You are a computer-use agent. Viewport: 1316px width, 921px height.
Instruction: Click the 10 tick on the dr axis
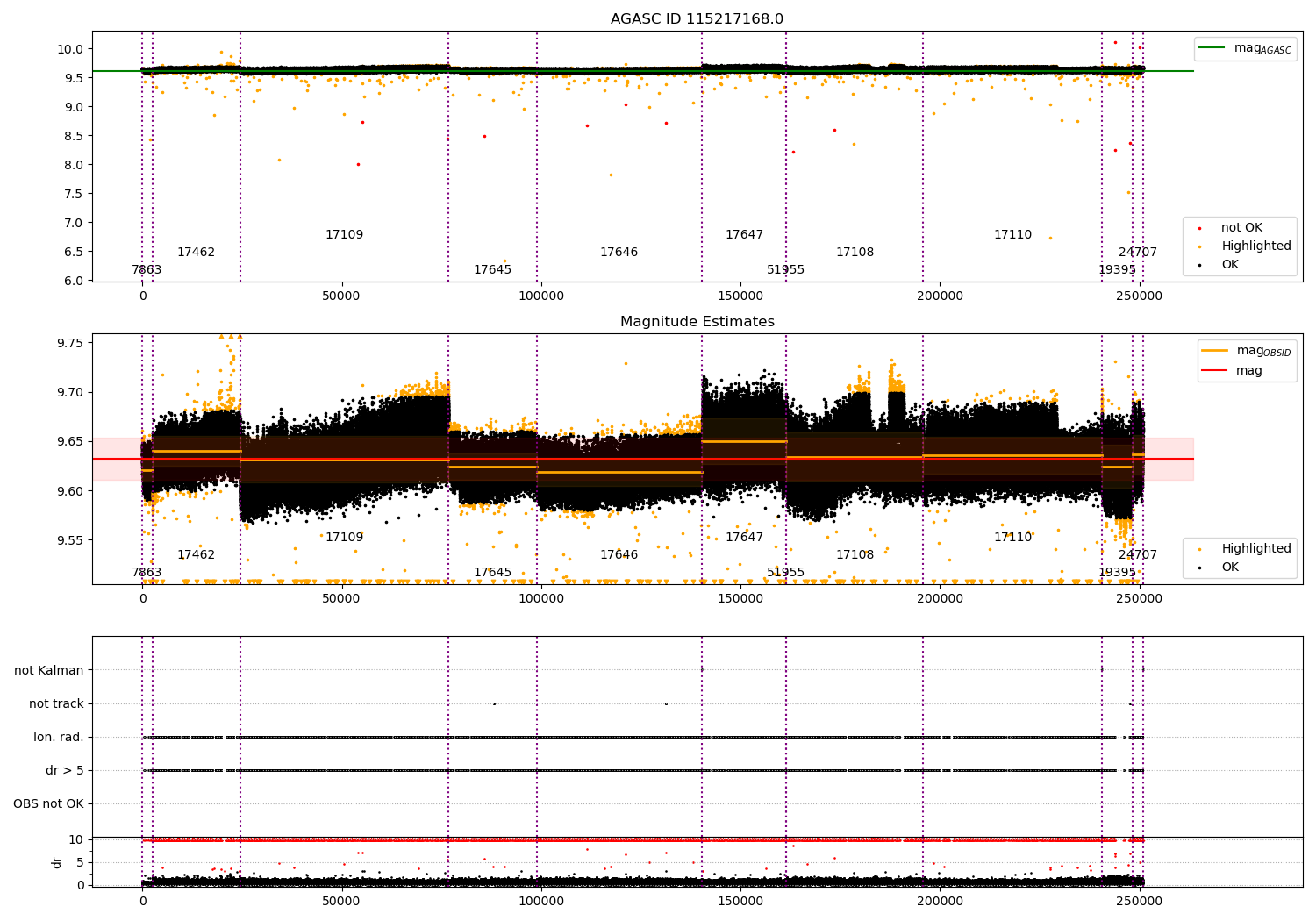tap(76, 839)
